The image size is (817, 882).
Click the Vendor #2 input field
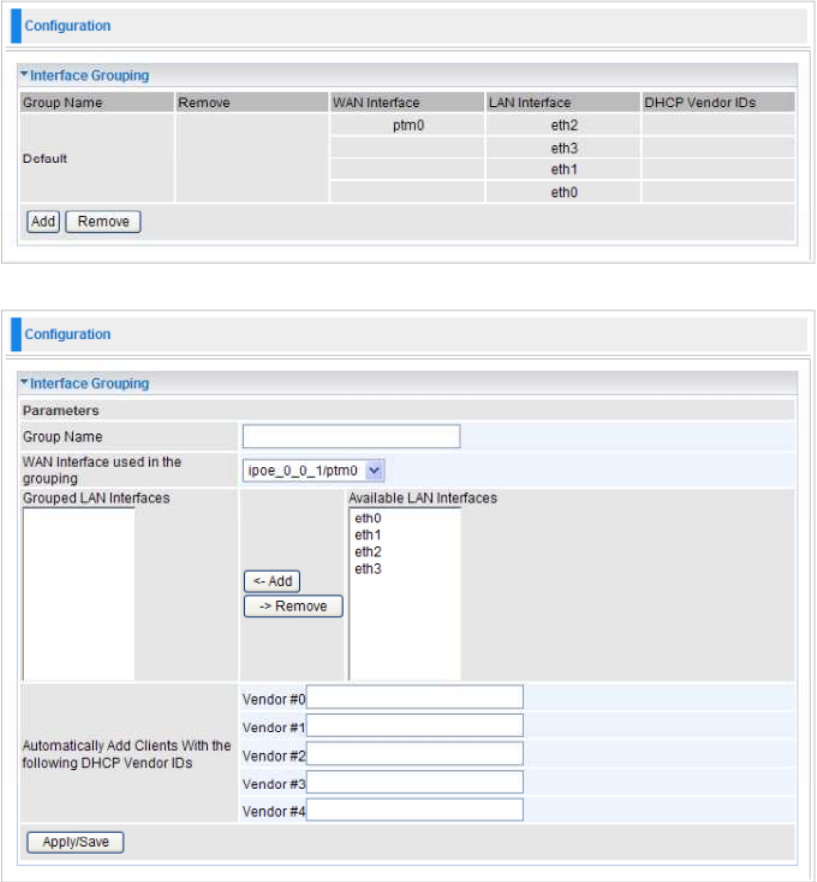tap(415, 754)
